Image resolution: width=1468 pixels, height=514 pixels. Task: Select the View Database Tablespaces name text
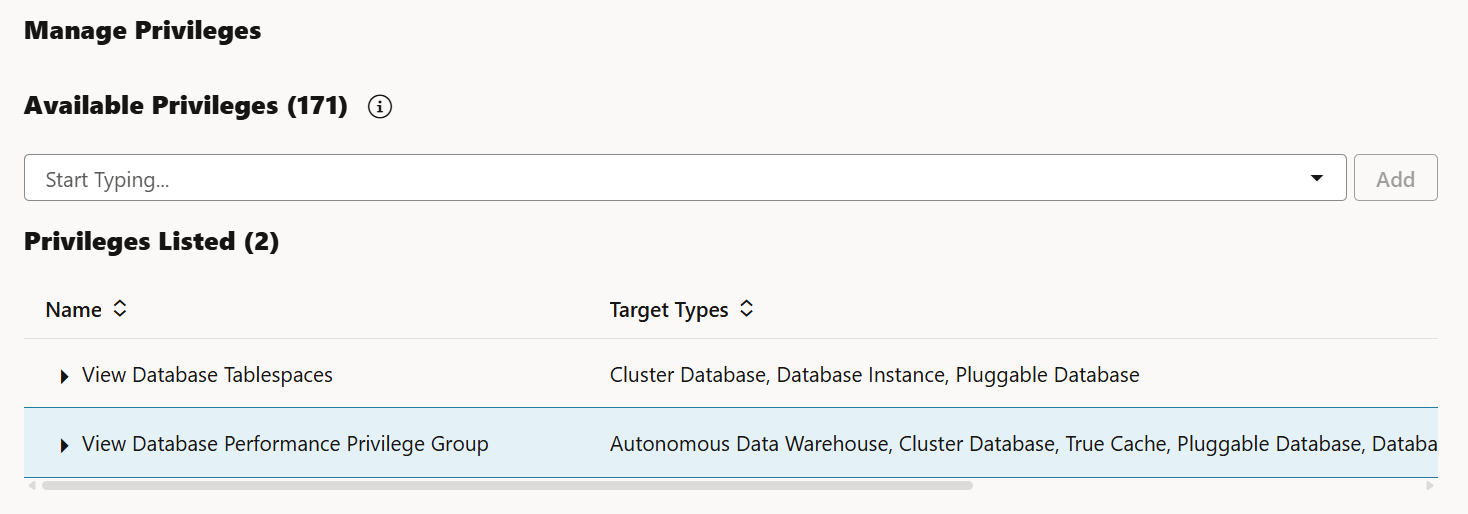[207, 375]
